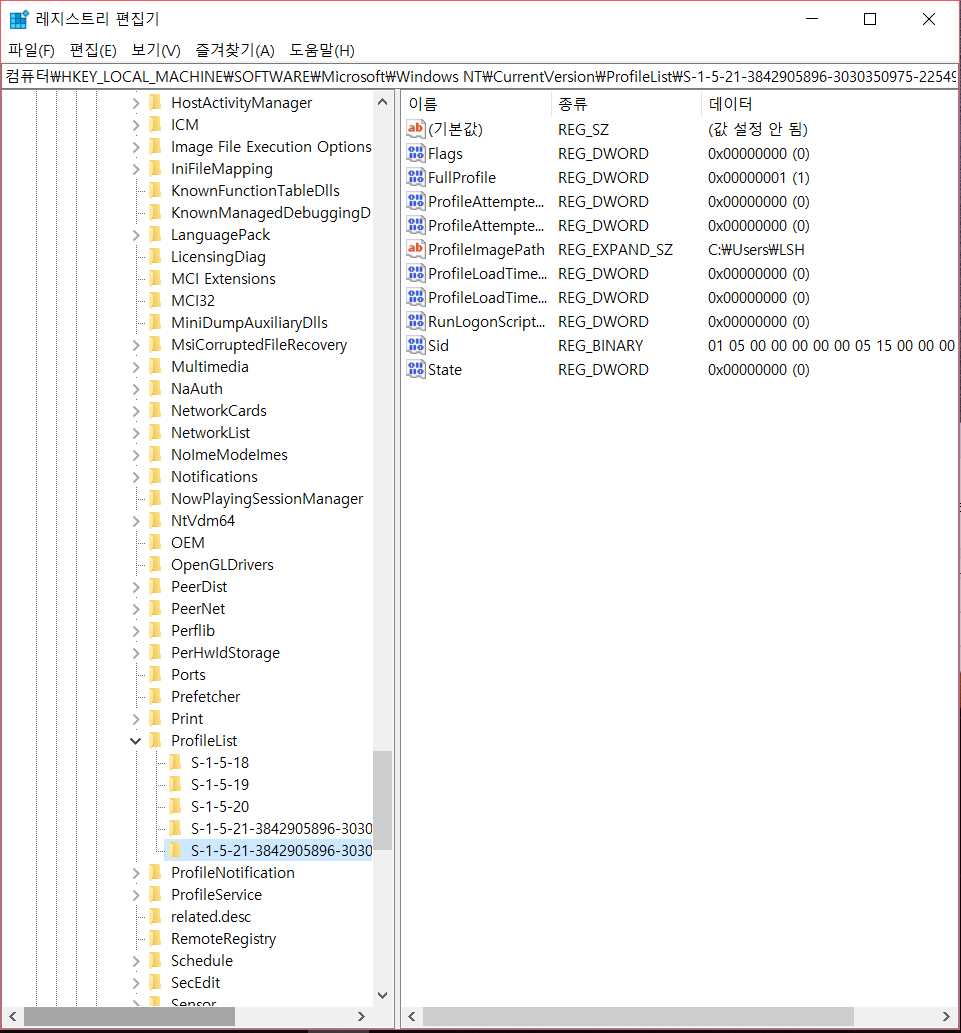Select the PeerDist registry key
Image resolution: width=961 pixels, height=1033 pixels.
(199, 586)
